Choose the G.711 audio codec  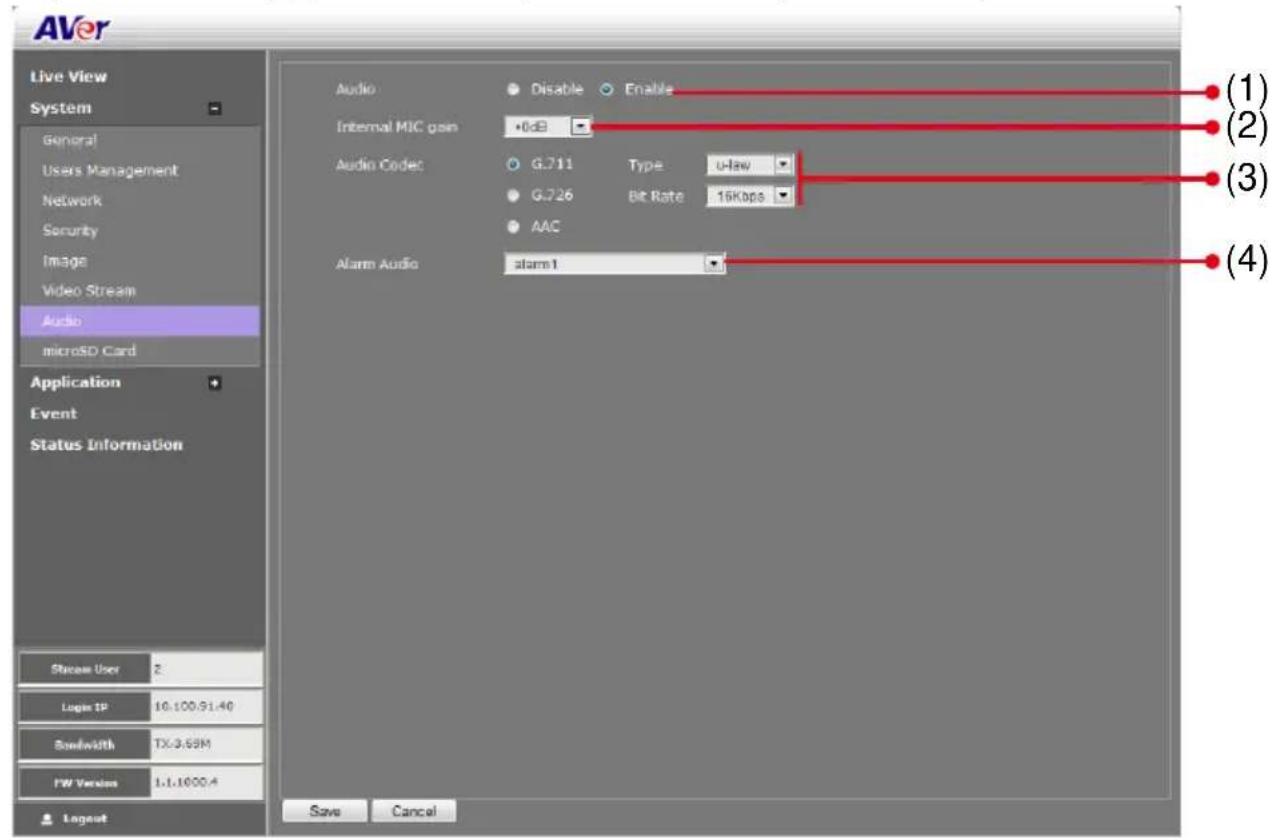[x=513, y=165]
